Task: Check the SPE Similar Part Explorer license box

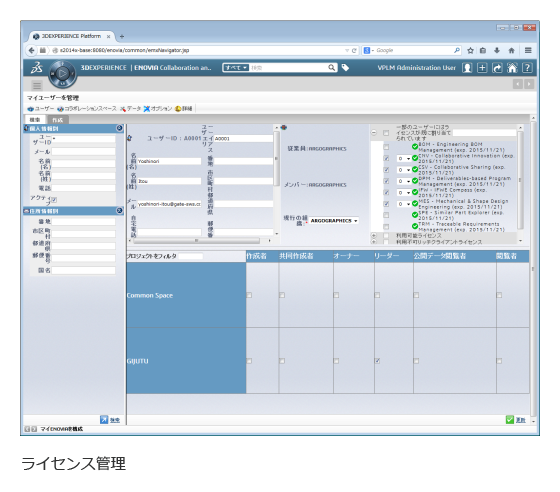Action: click(386, 215)
